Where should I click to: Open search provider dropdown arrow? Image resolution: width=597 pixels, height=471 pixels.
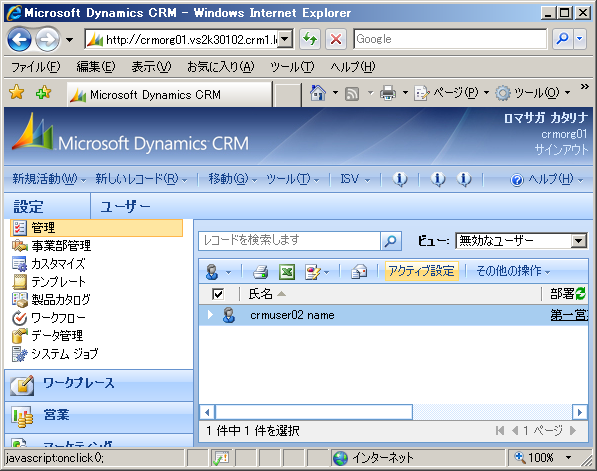pyautogui.click(x=580, y=39)
